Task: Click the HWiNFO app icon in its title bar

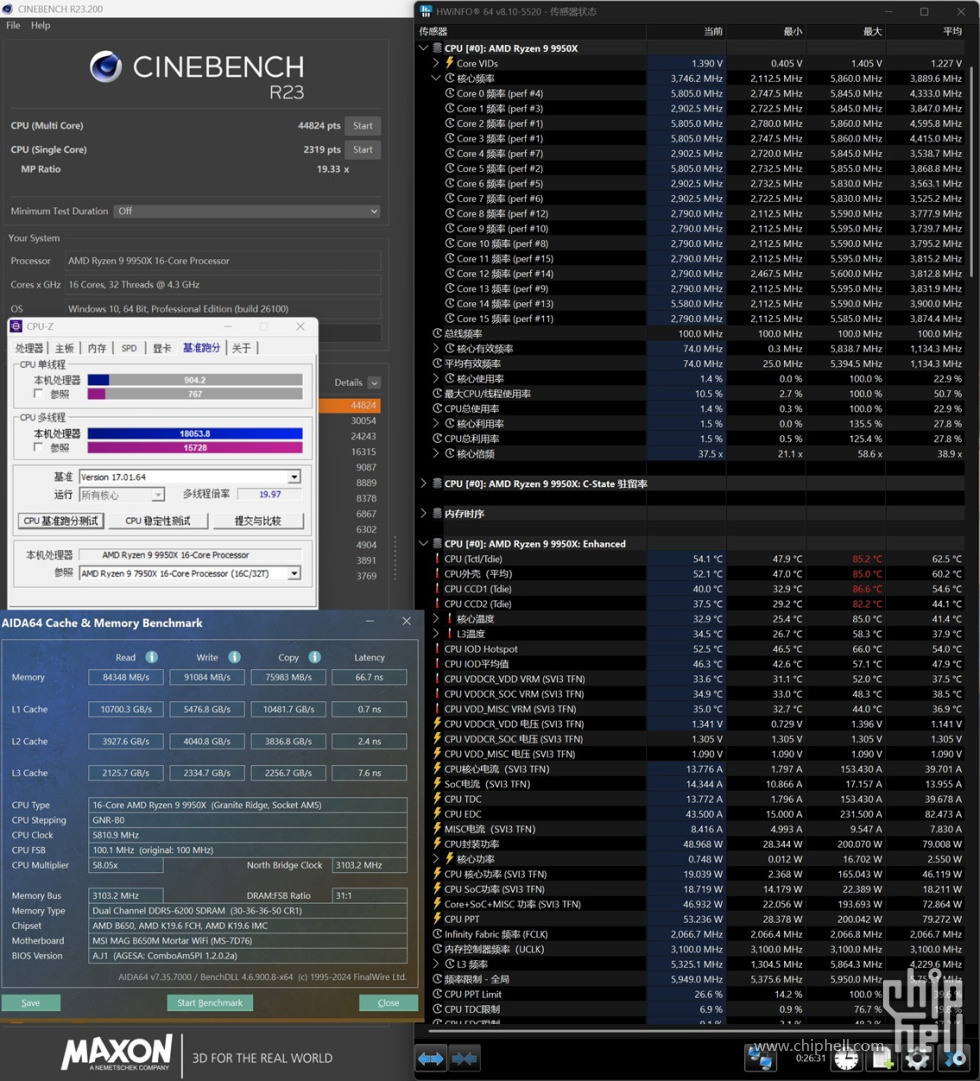Action: (x=426, y=11)
